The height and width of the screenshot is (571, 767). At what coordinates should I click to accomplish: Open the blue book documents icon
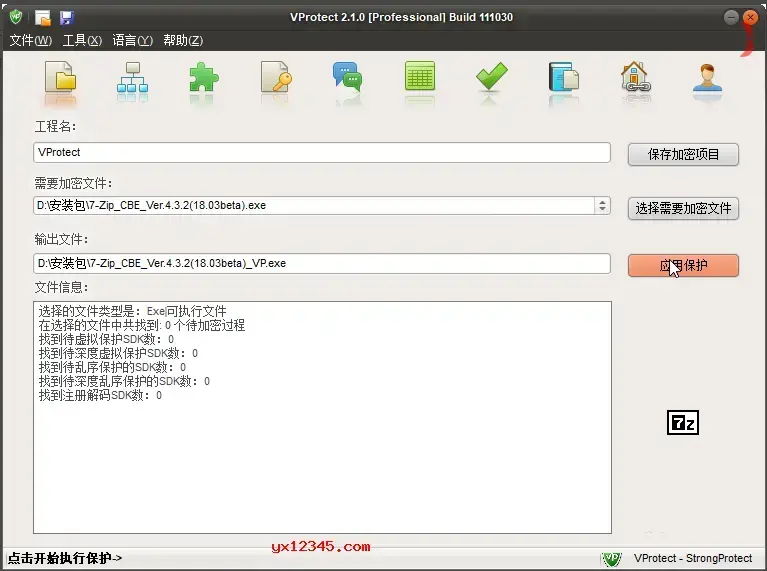point(564,77)
